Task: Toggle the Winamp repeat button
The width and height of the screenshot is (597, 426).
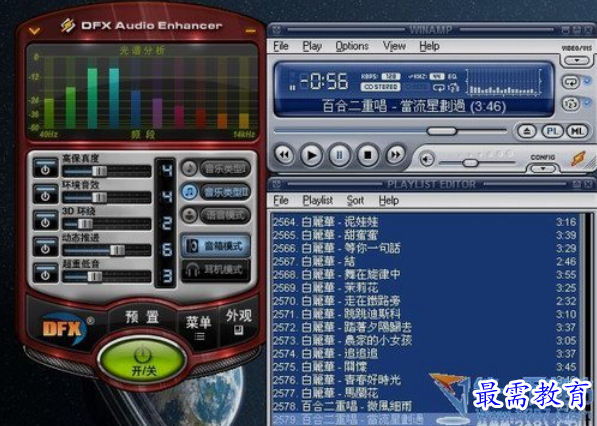Action: 570,81
